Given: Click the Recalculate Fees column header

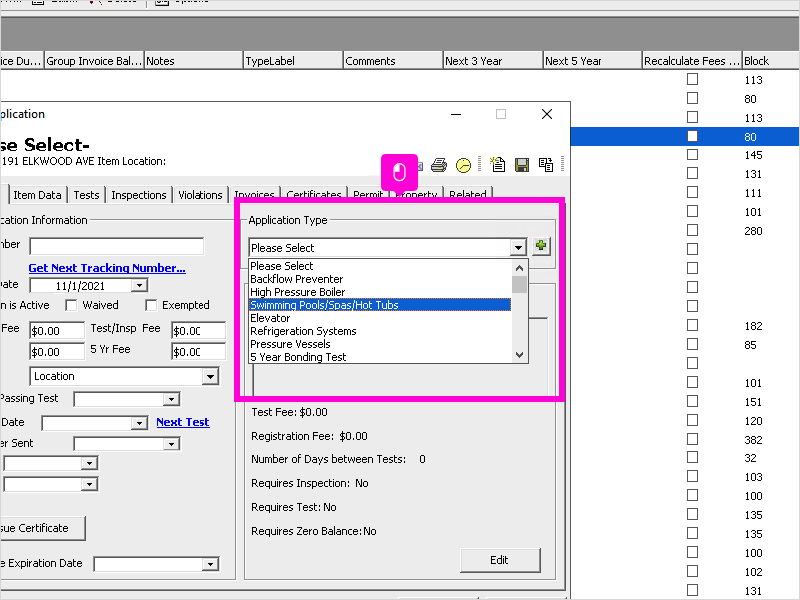Looking at the screenshot, I should (x=692, y=61).
